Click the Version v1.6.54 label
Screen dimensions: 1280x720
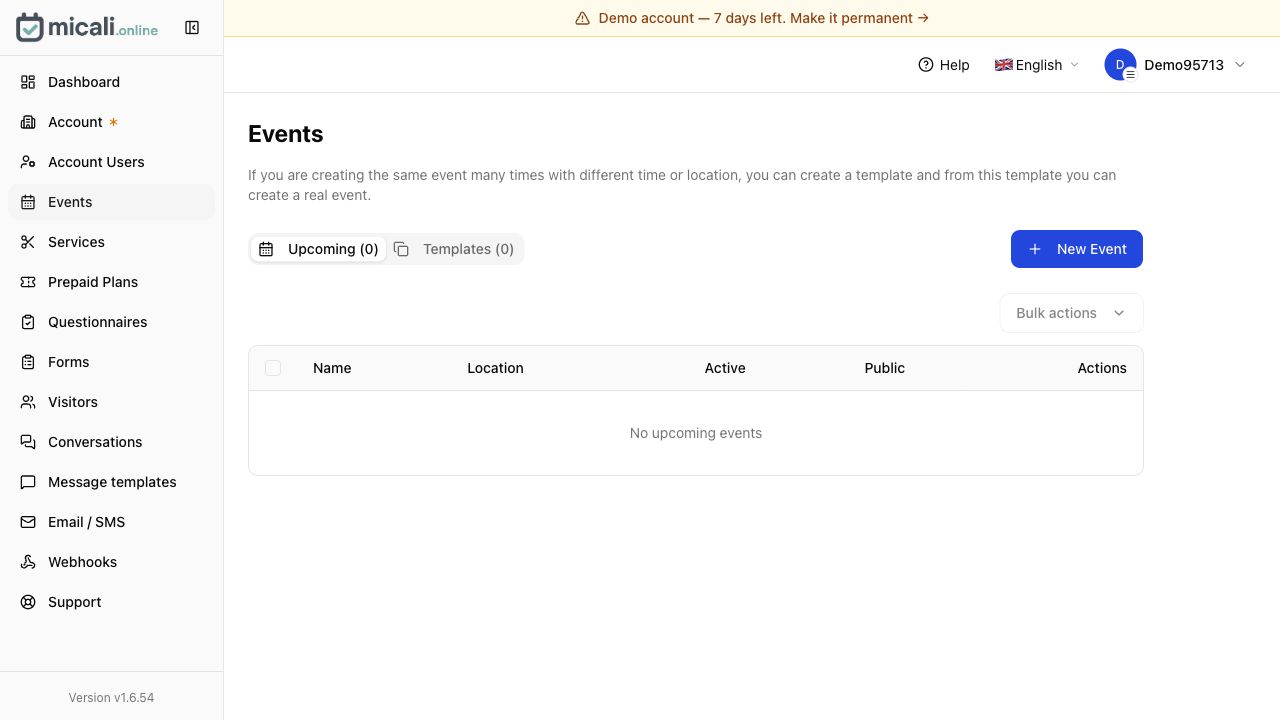click(x=111, y=698)
